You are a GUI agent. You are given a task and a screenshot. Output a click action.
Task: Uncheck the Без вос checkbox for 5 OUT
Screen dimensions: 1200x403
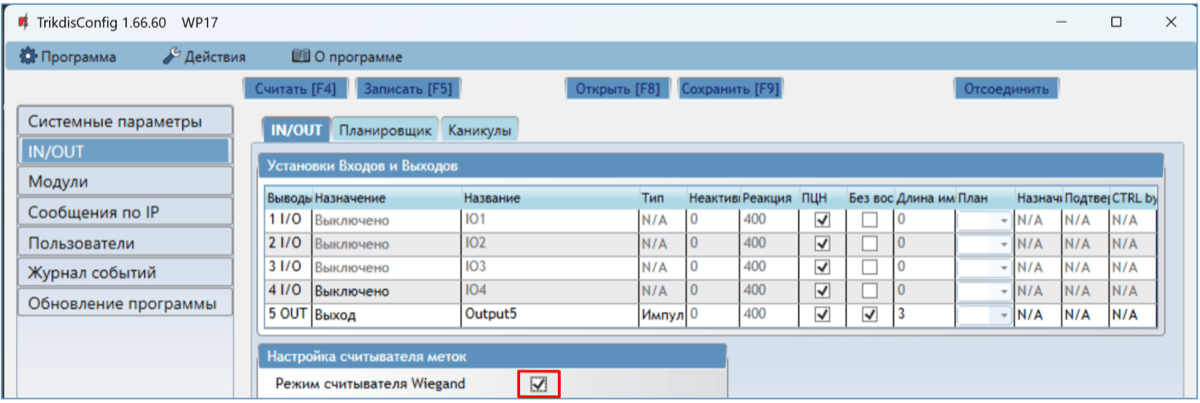[x=870, y=314]
